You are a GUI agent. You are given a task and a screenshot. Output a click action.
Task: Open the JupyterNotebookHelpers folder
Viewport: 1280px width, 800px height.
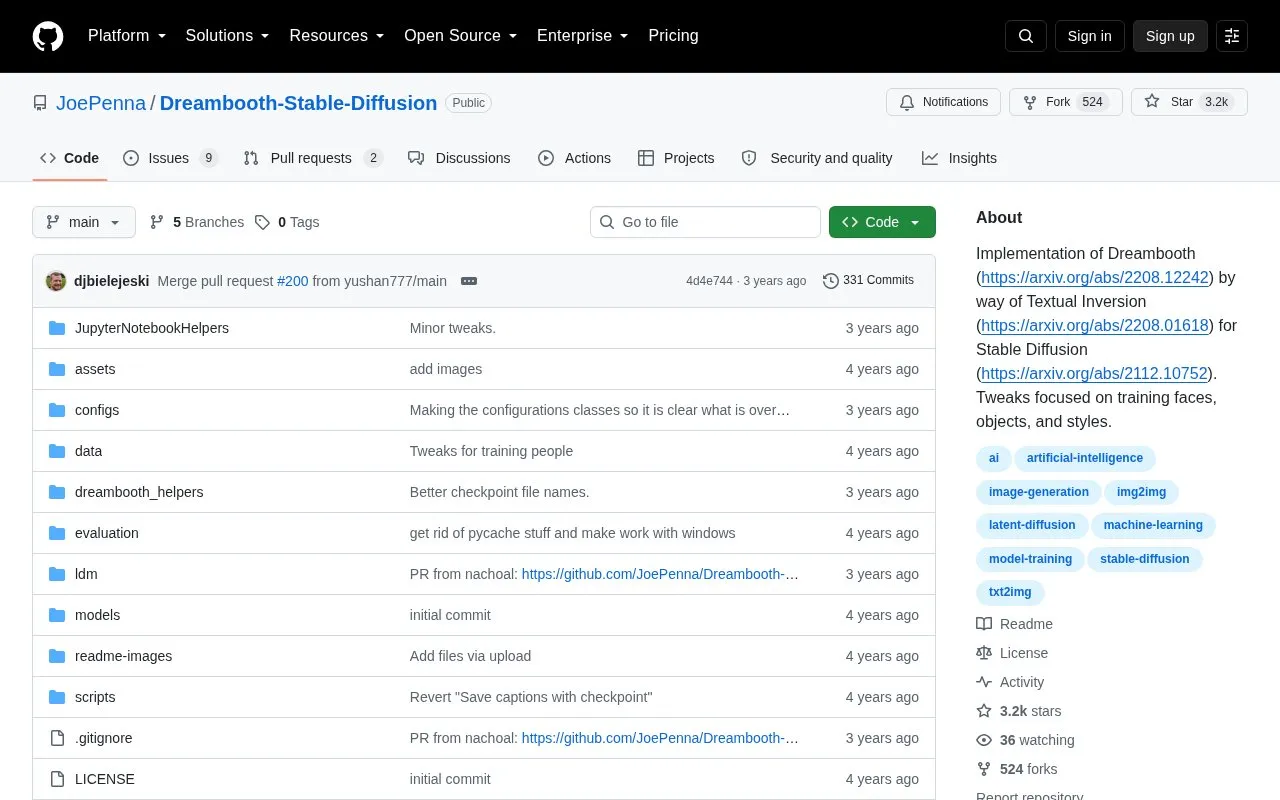[x=152, y=328]
